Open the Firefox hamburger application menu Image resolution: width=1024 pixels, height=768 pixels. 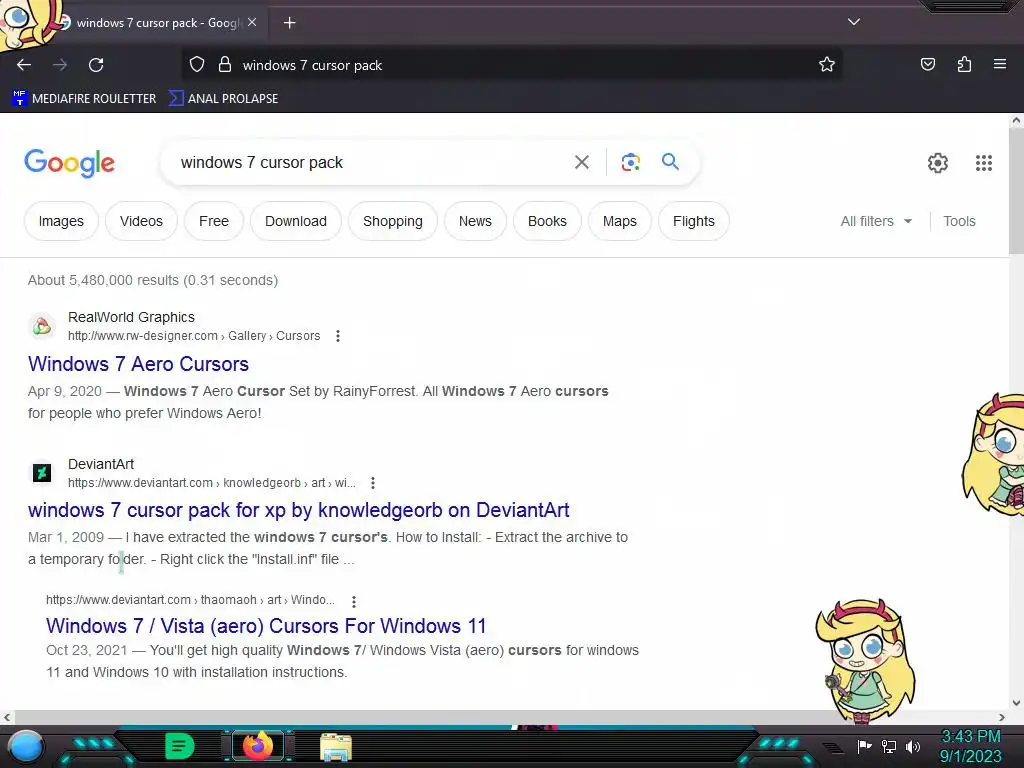[1000, 65]
